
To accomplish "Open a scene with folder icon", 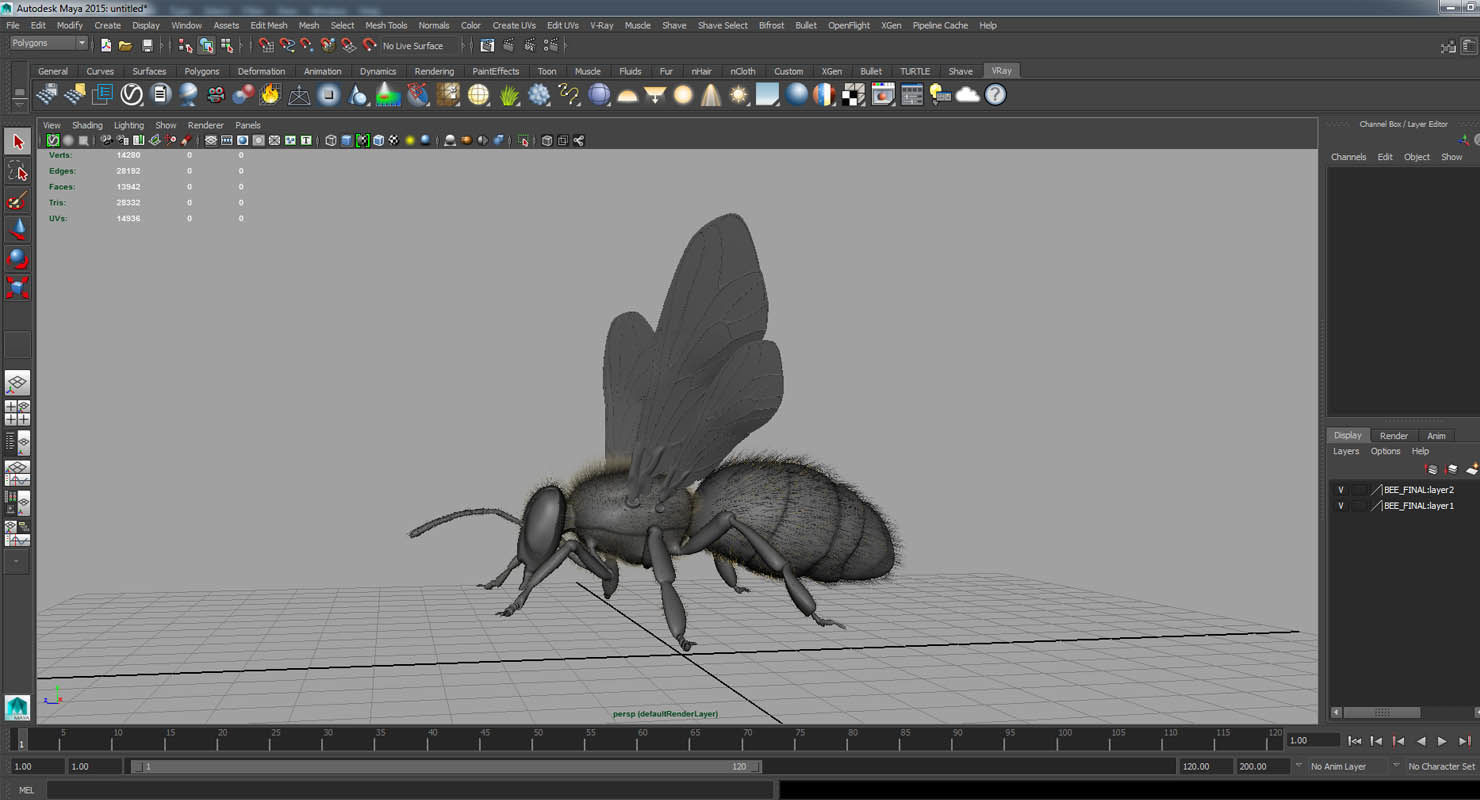I will coord(125,45).
